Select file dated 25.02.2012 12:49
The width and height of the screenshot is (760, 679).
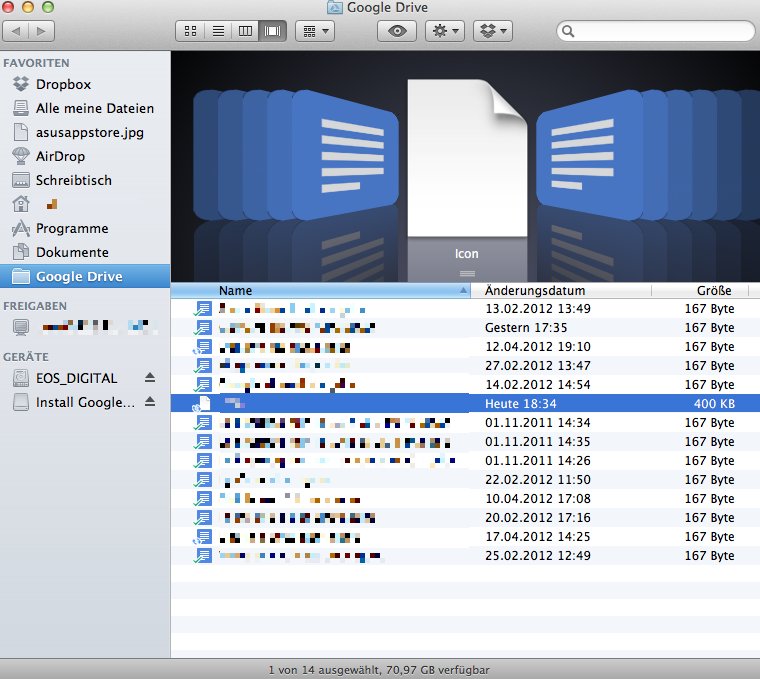click(465, 555)
